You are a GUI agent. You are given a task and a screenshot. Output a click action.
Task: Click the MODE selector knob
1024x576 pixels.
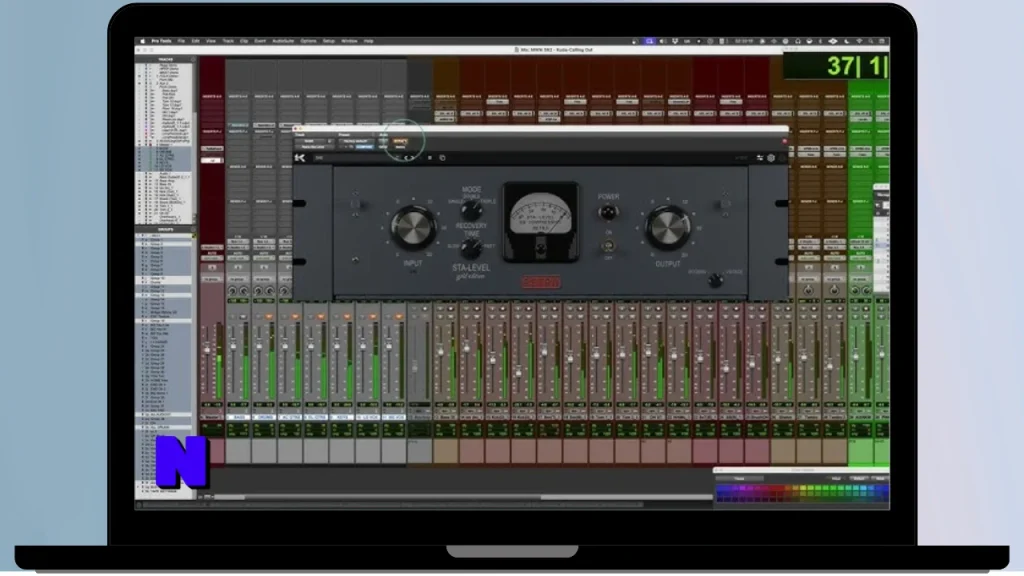point(472,210)
